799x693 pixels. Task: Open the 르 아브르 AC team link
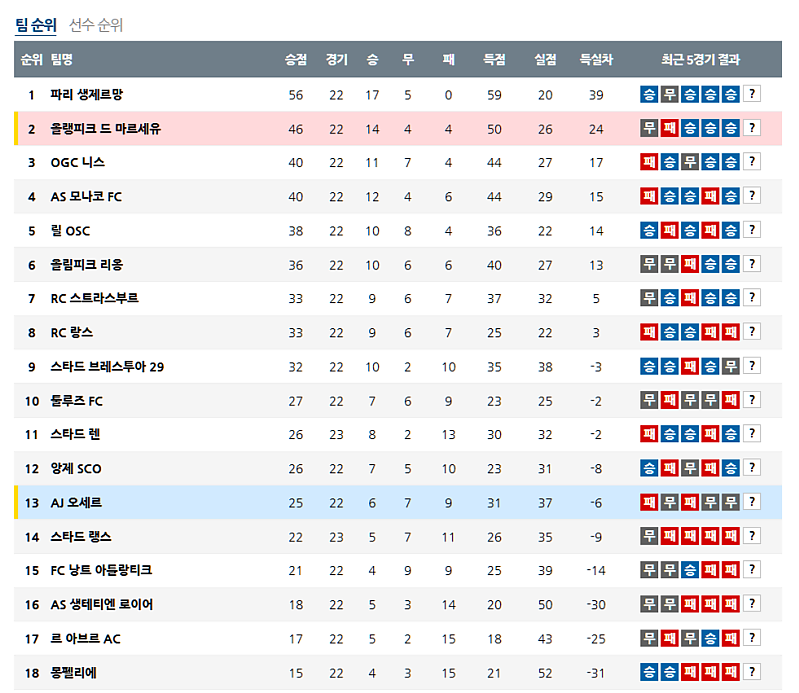[x=85, y=638]
